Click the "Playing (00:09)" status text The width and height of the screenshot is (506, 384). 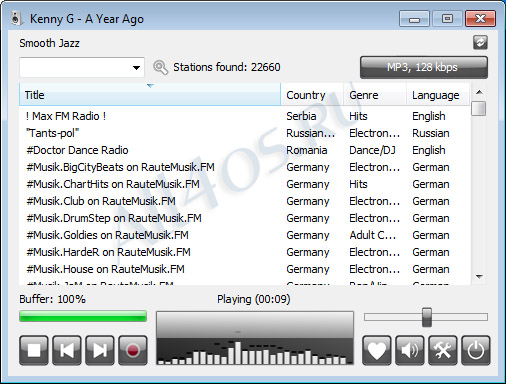coord(254,299)
